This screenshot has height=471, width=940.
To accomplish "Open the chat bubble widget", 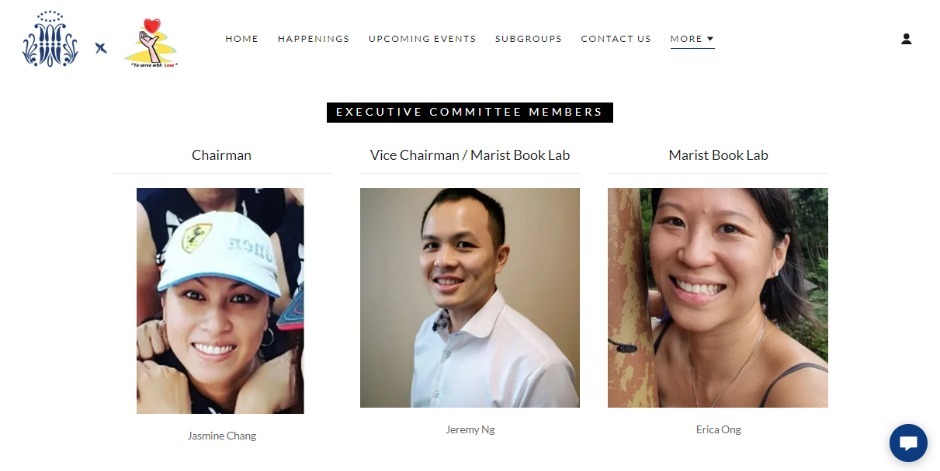I will [908, 443].
